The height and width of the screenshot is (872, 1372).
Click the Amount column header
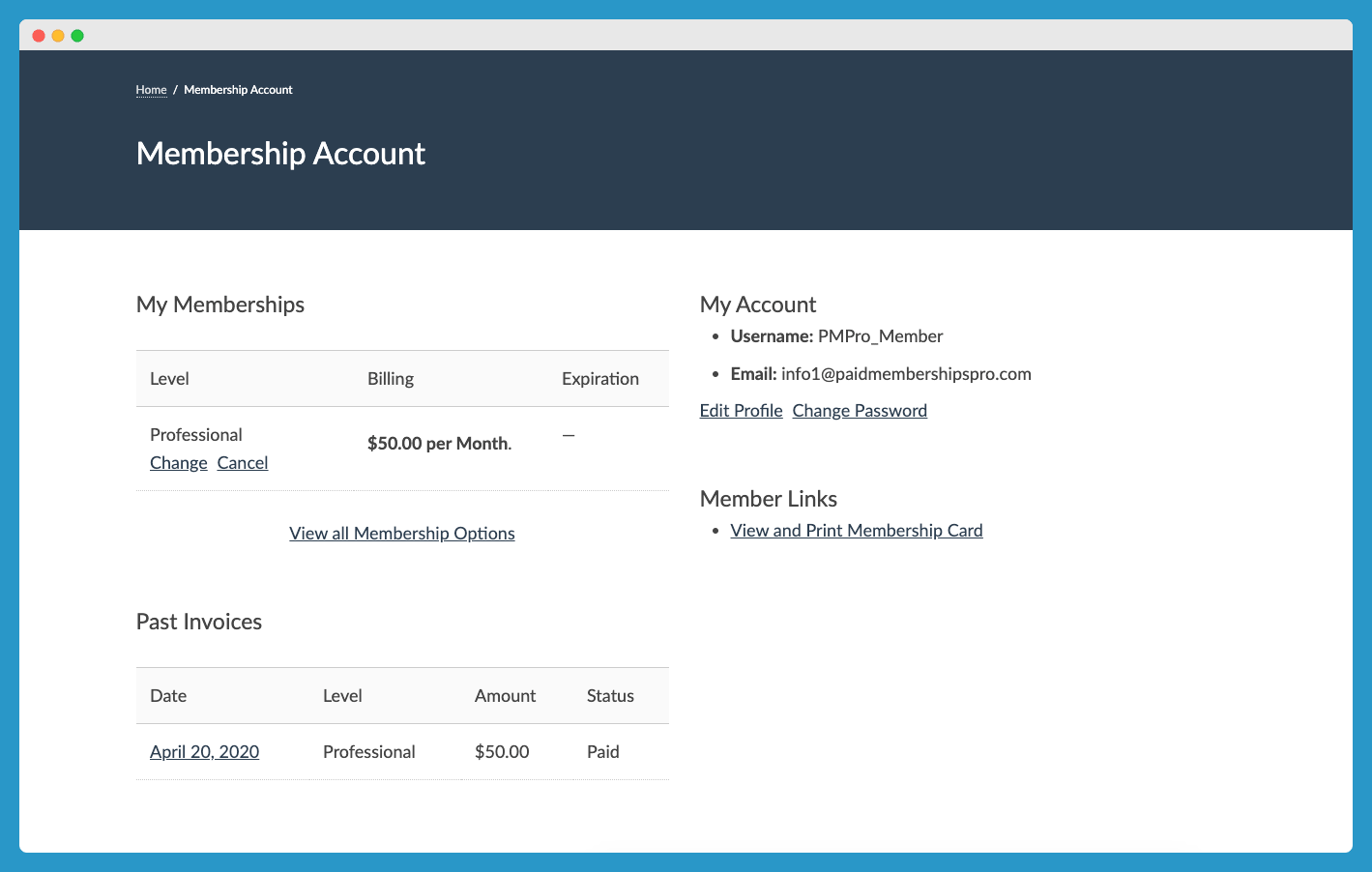(x=505, y=695)
